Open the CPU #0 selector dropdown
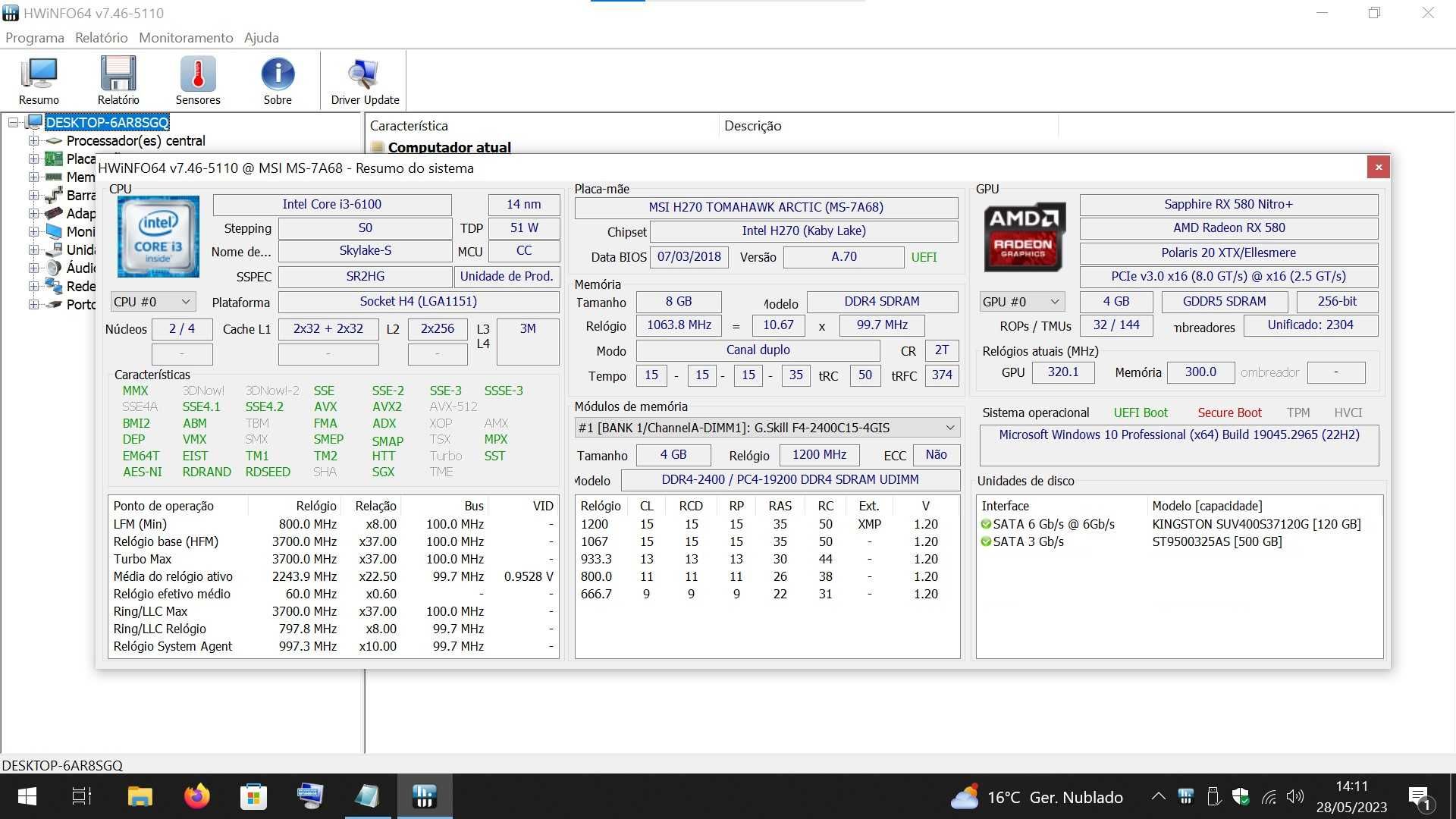 [152, 302]
